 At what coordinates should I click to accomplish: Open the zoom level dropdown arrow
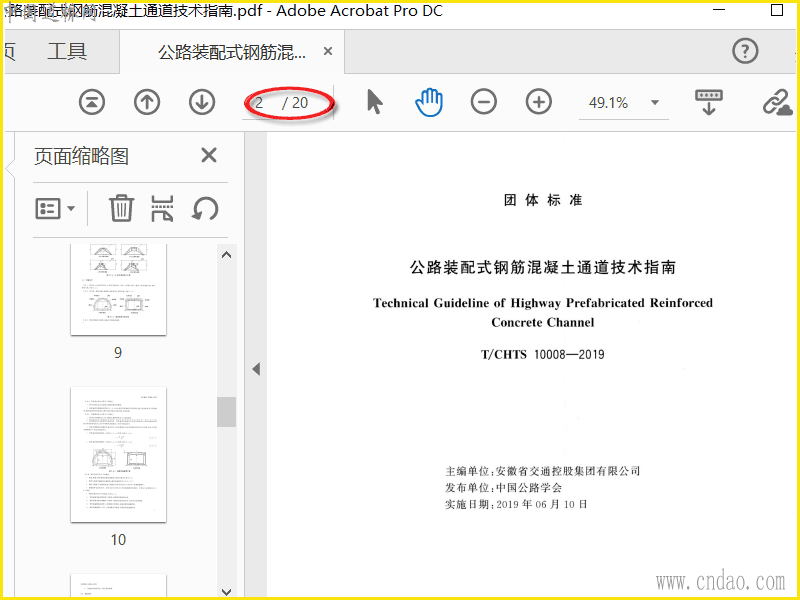pos(655,103)
